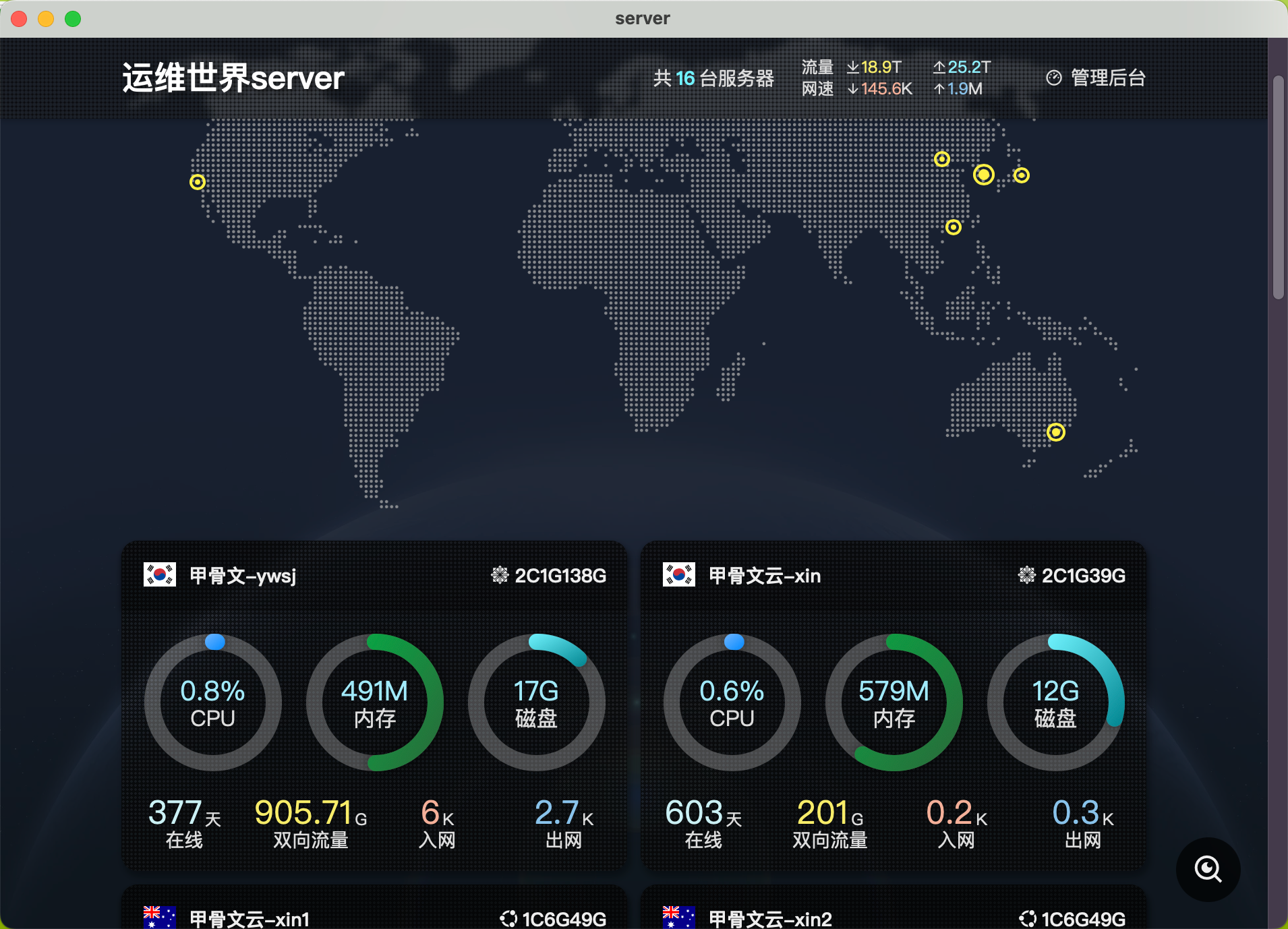
Task: Click the OS icon next to 2C1G39G
Action: 1026,575
